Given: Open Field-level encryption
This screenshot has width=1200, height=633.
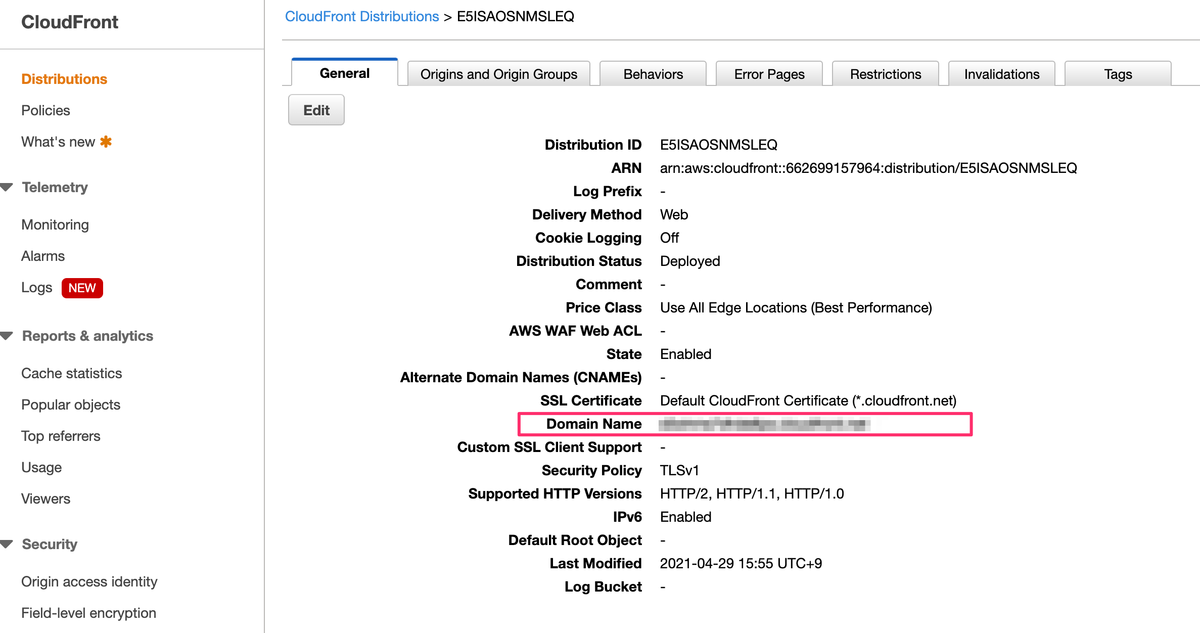Looking at the screenshot, I should [x=89, y=613].
